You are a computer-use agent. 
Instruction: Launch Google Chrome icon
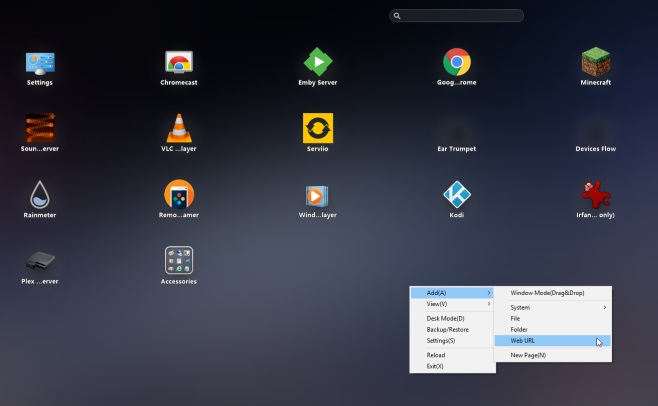click(457, 64)
